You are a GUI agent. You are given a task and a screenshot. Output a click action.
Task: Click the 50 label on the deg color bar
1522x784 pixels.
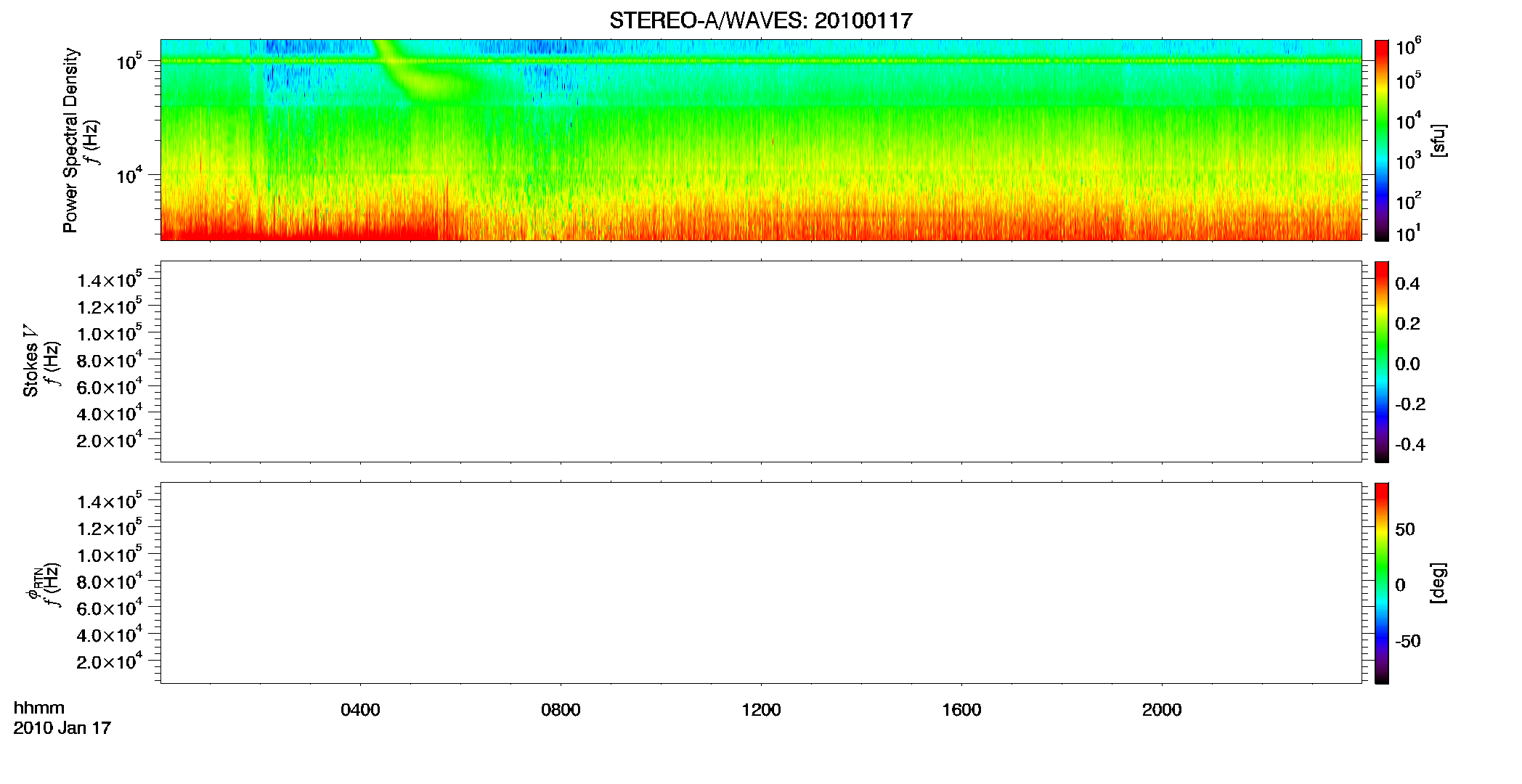click(x=1405, y=529)
